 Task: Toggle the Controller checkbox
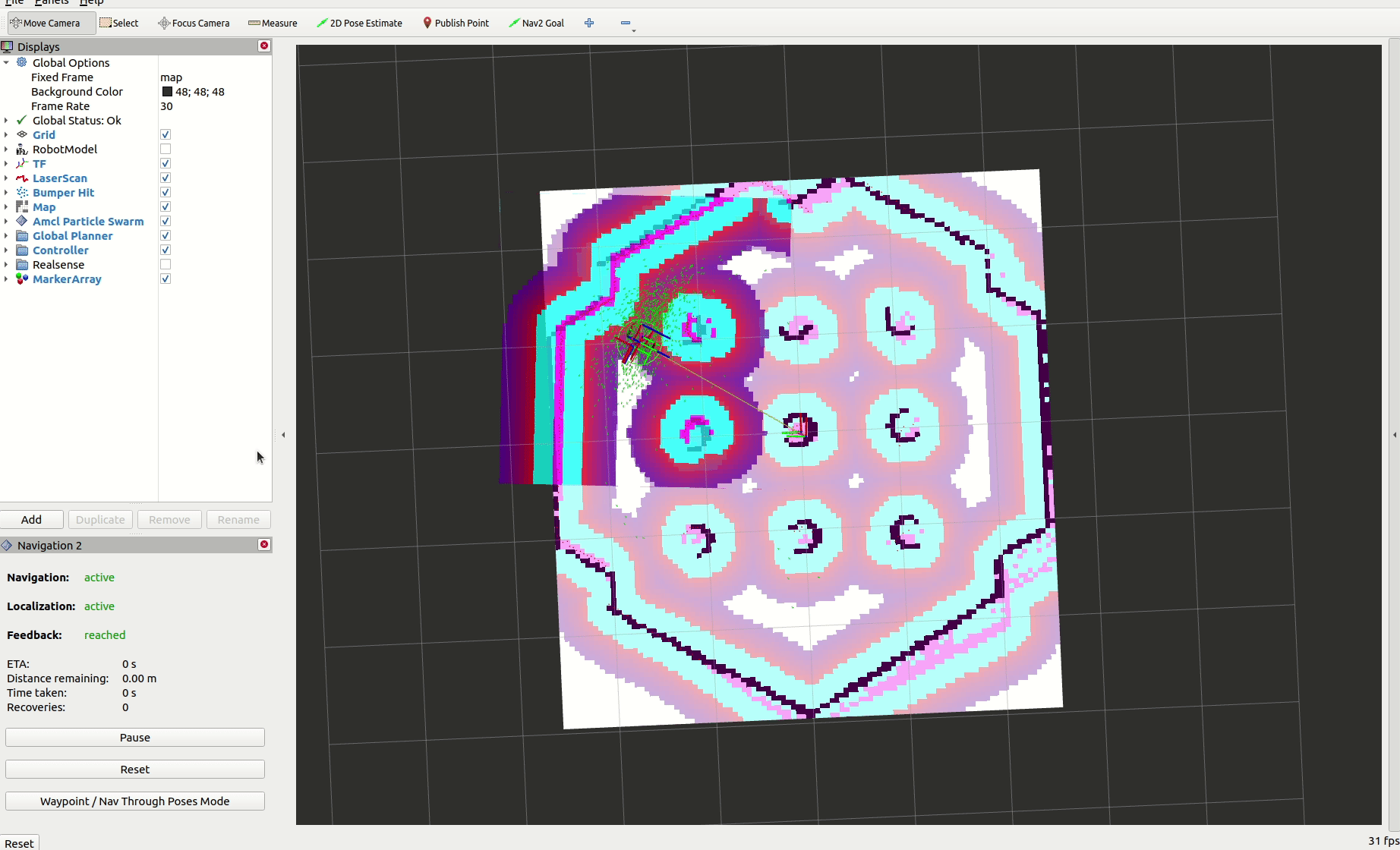point(166,250)
